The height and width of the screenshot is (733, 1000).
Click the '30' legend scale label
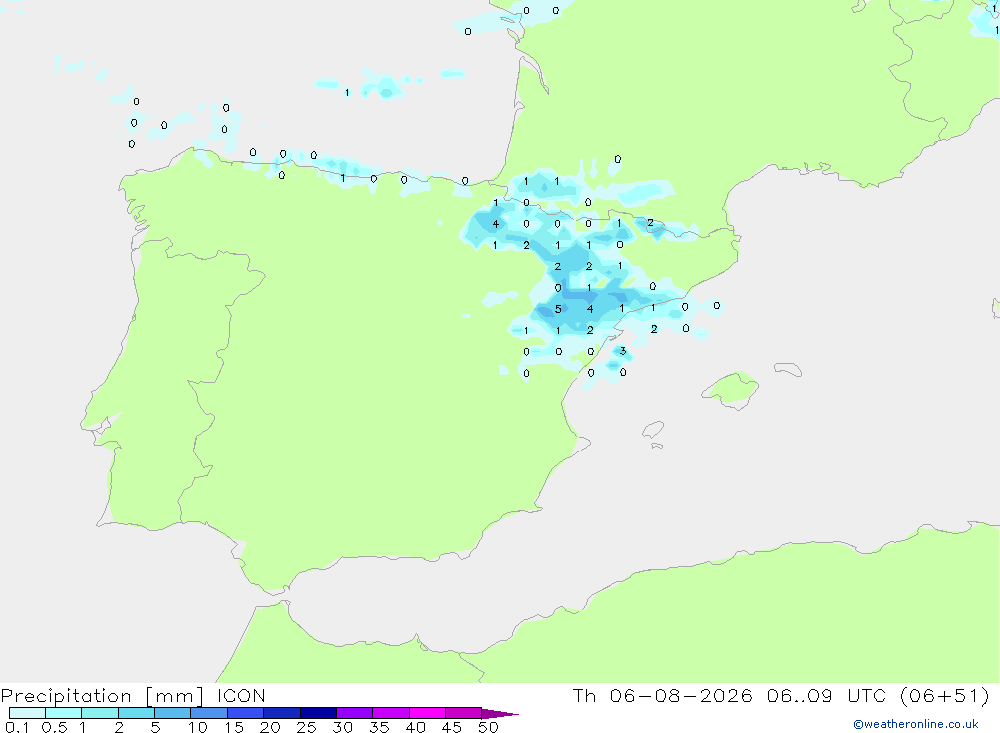(342, 727)
